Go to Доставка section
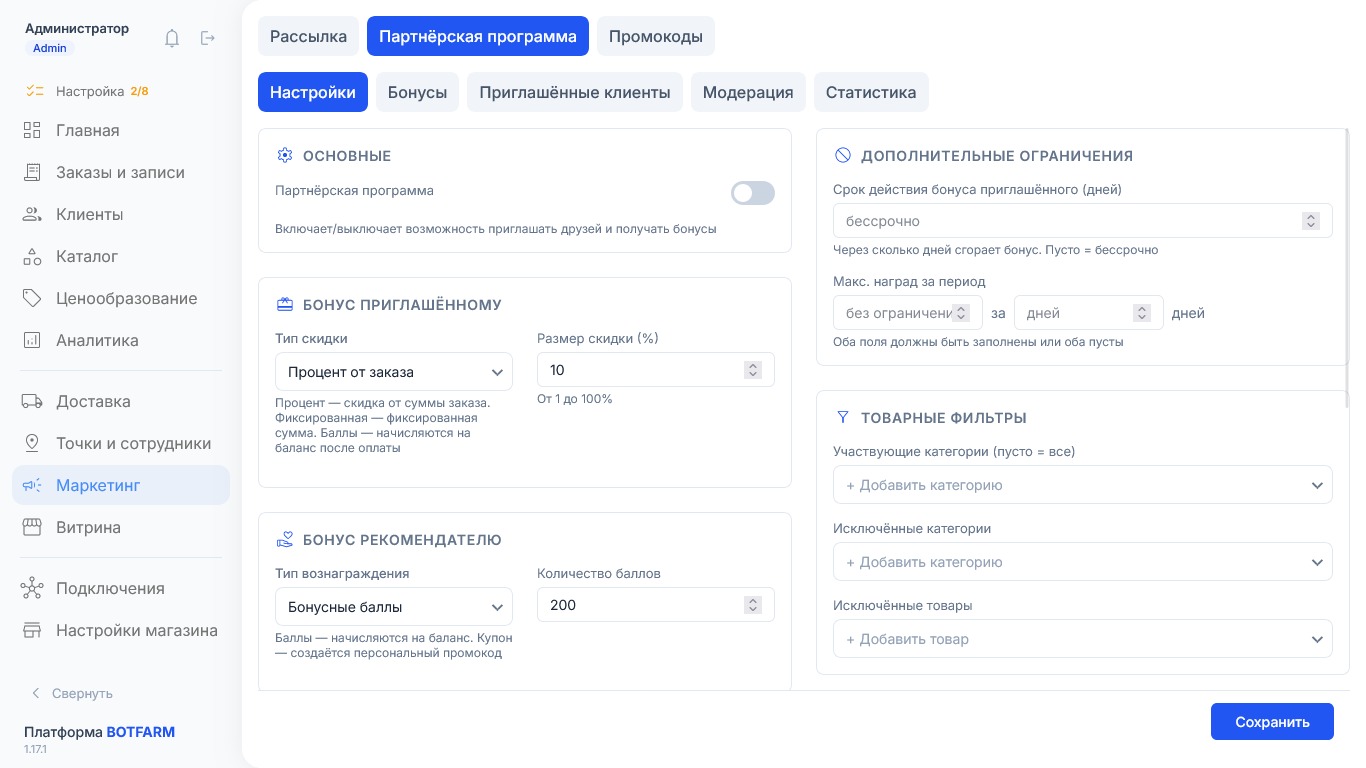The image size is (1366, 768). tap(121, 401)
